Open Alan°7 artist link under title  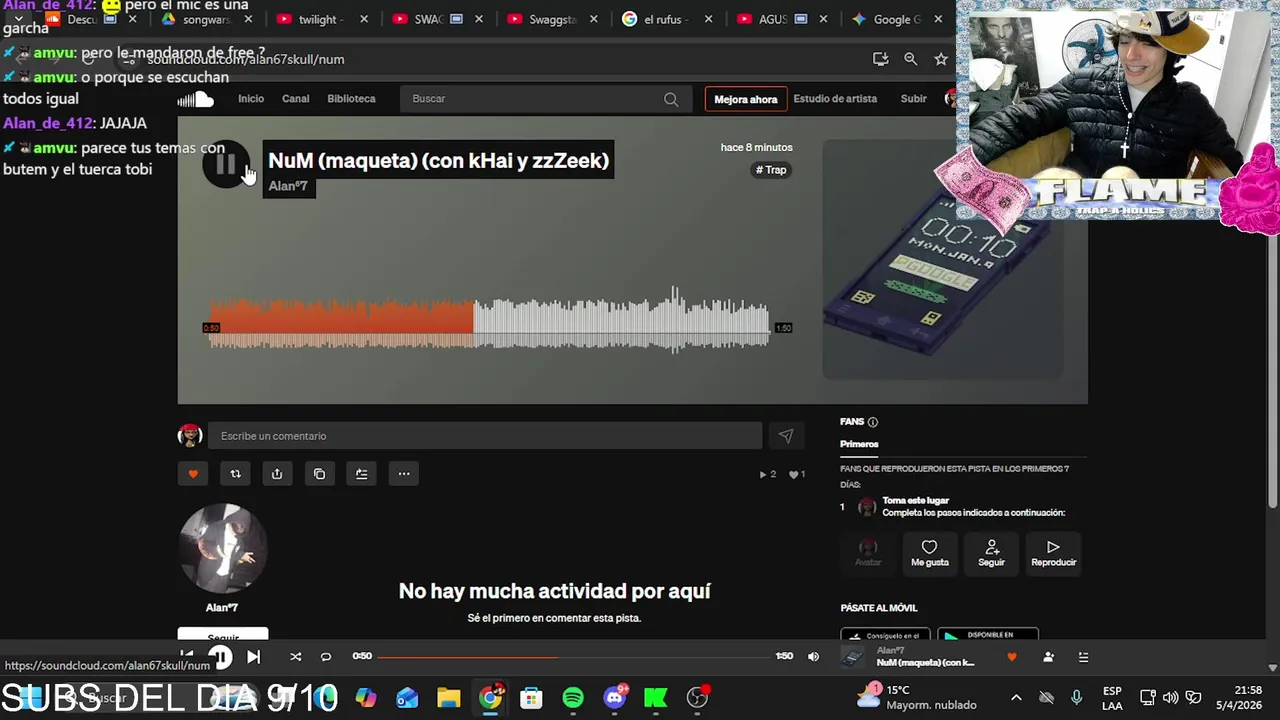point(288,186)
